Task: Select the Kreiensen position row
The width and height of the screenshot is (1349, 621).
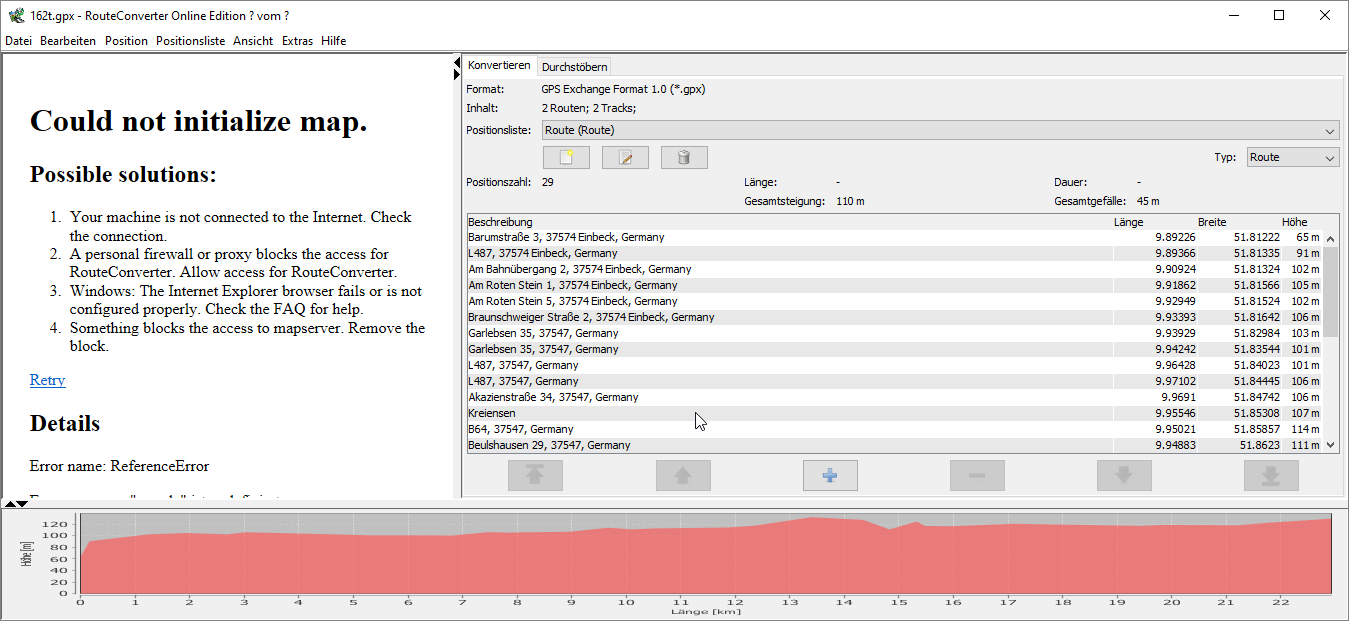Action: pyautogui.click(x=895, y=413)
